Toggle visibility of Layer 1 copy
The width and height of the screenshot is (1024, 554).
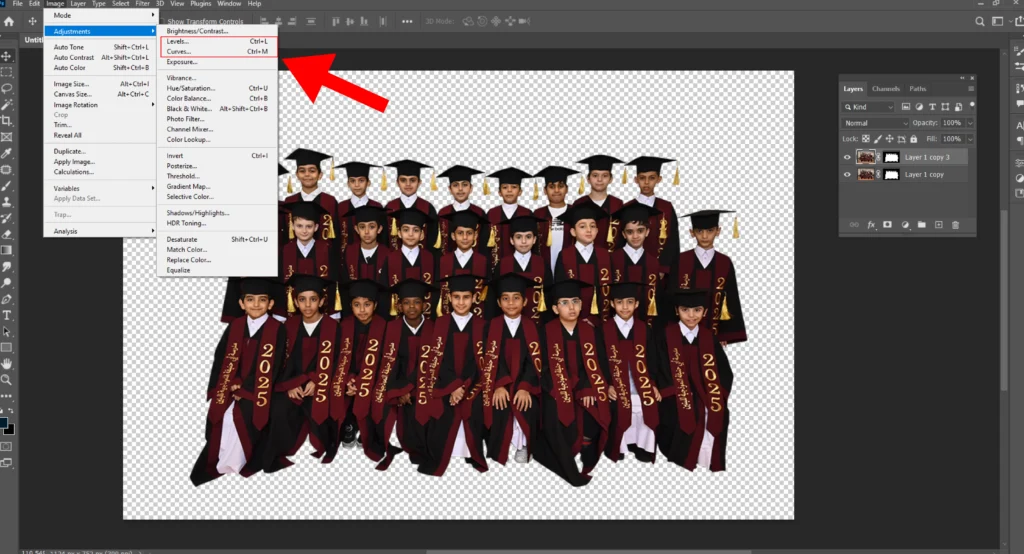[x=847, y=174]
